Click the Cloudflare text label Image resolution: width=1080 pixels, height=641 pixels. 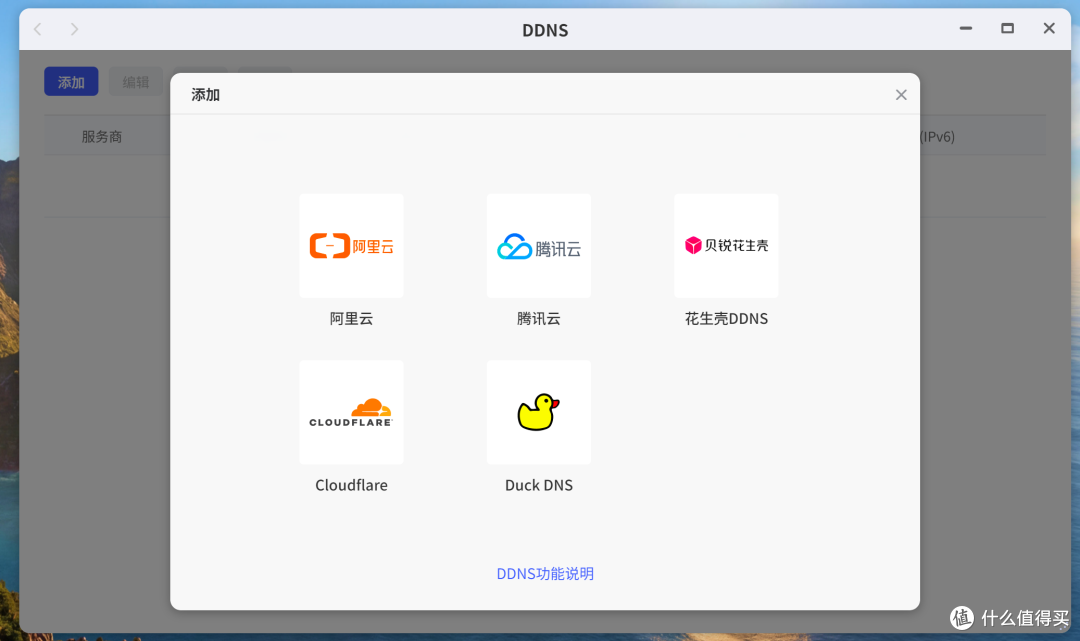tap(351, 485)
